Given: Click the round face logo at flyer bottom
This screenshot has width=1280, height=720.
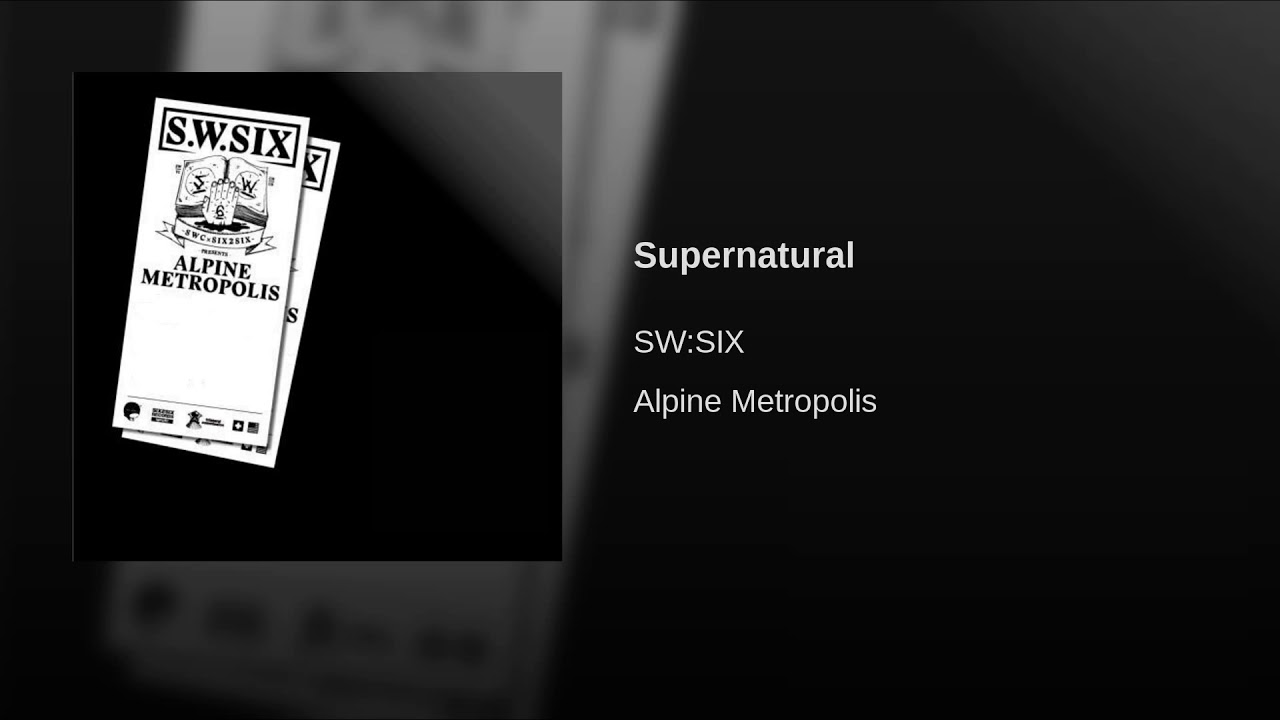Looking at the screenshot, I should (x=132, y=410).
